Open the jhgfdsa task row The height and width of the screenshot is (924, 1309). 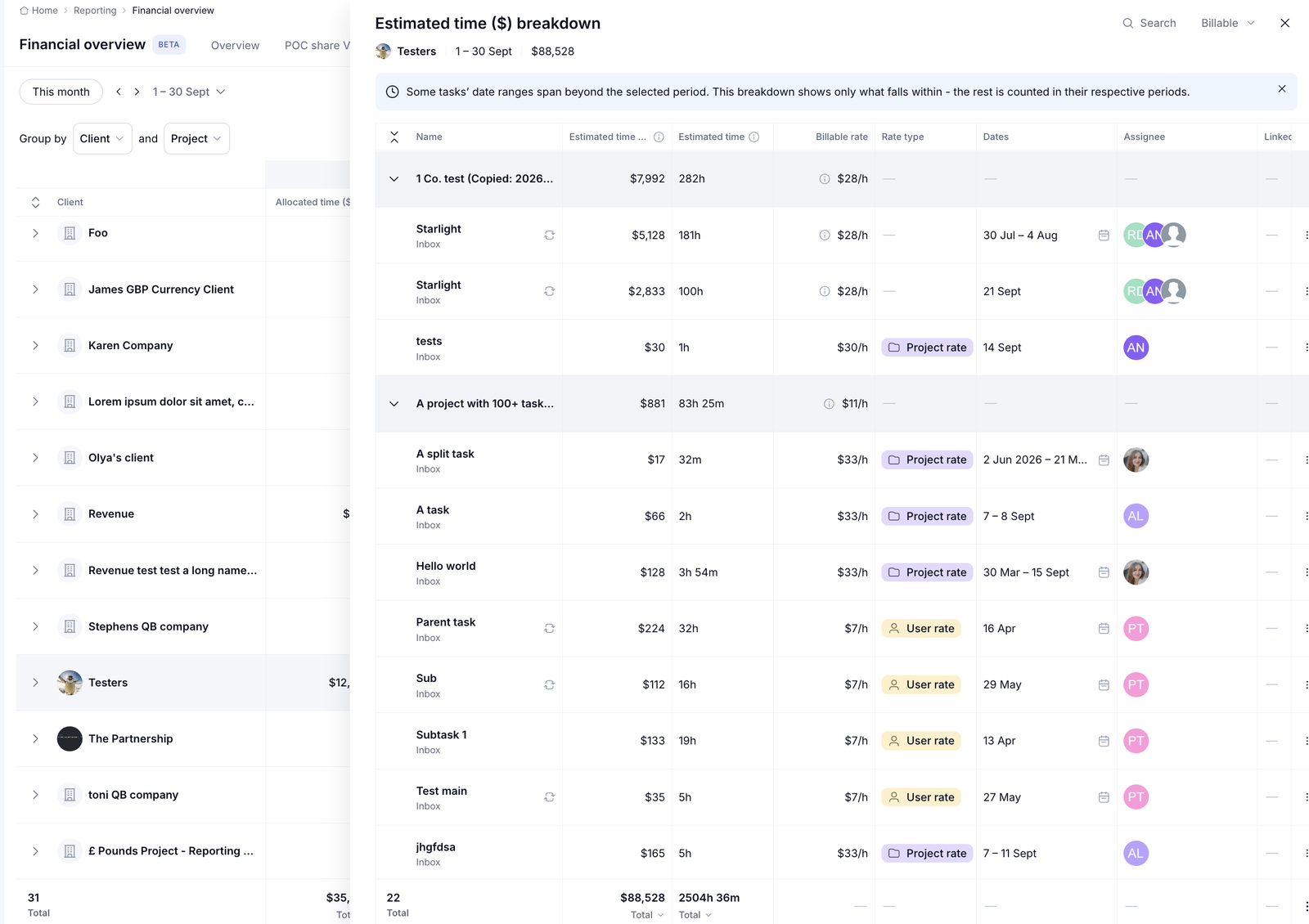(435, 847)
